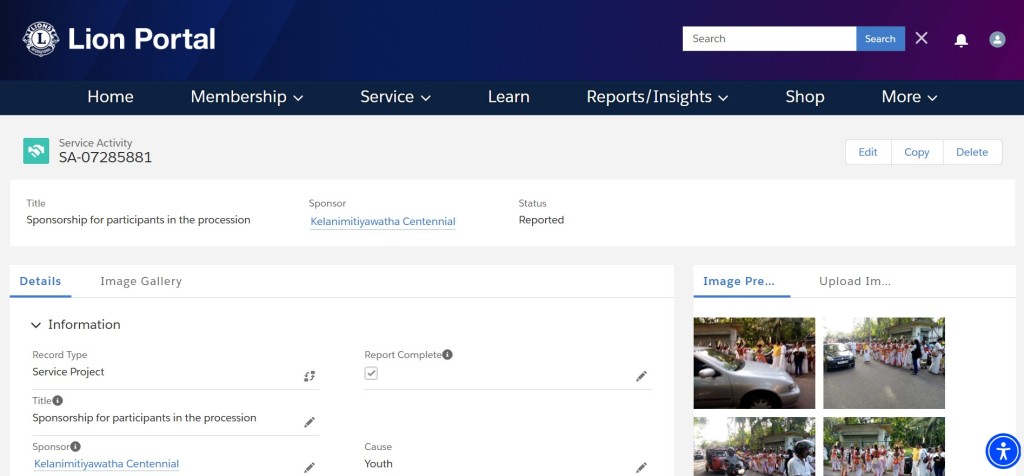Open Kelanimitiyawatha Centennial link in header
This screenshot has width=1024, height=476.
click(383, 221)
